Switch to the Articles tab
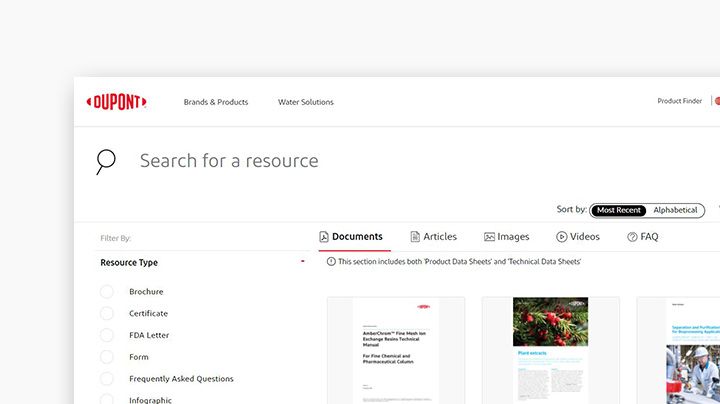Image resolution: width=720 pixels, height=404 pixels. pos(433,237)
